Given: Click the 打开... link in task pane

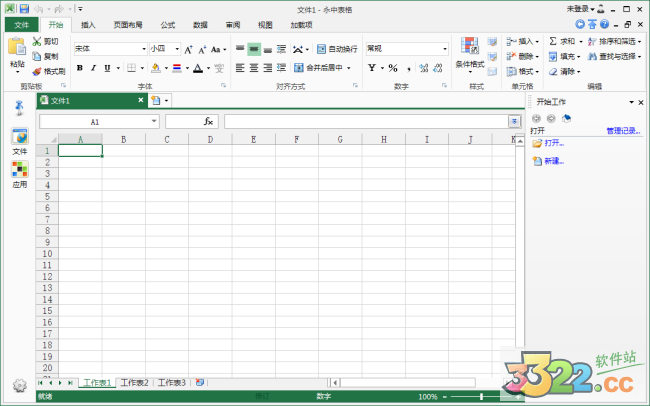Looking at the screenshot, I should (x=554, y=143).
